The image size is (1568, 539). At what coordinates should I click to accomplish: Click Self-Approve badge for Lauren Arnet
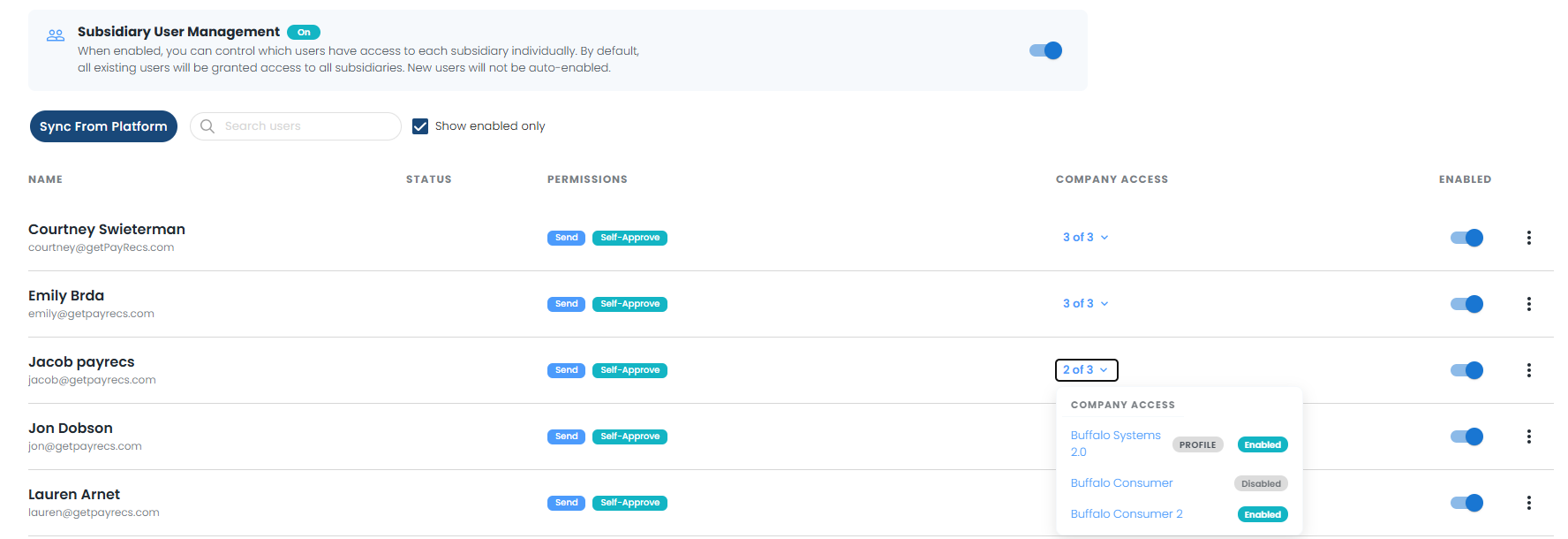(x=629, y=503)
